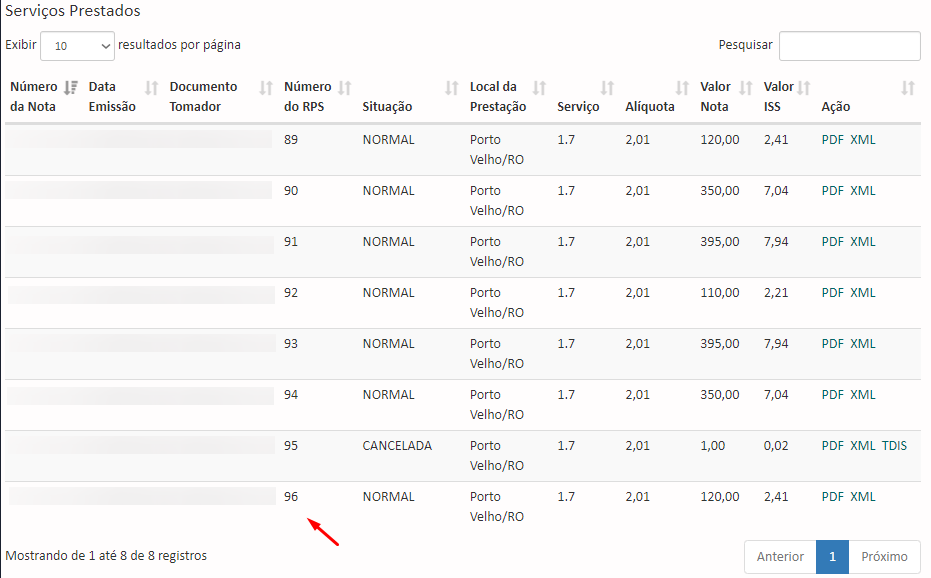The width and height of the screenshot is (931, 578).
Task: Click Serviços Prestados heading
Action: [73, 11]
